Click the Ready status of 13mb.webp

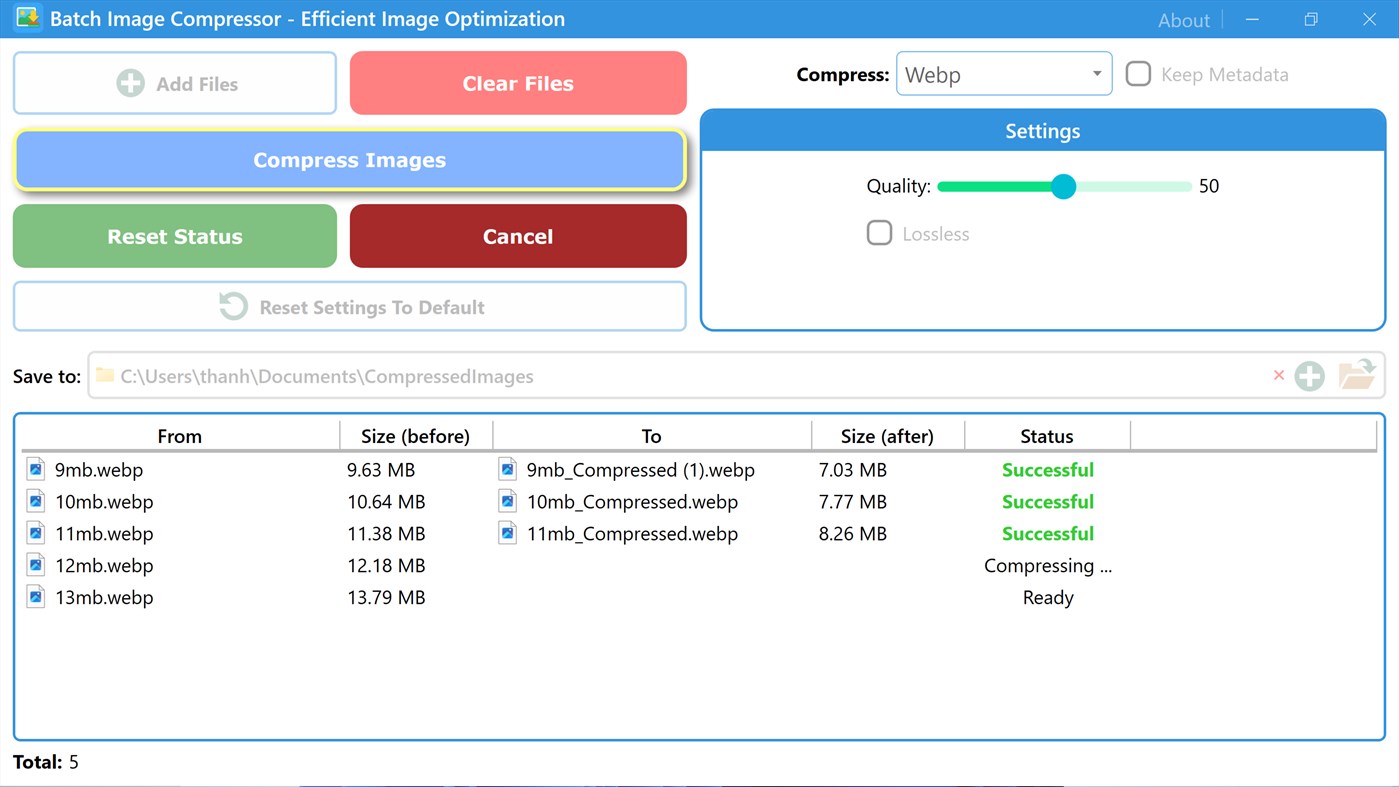click(x=1048, y=598)
